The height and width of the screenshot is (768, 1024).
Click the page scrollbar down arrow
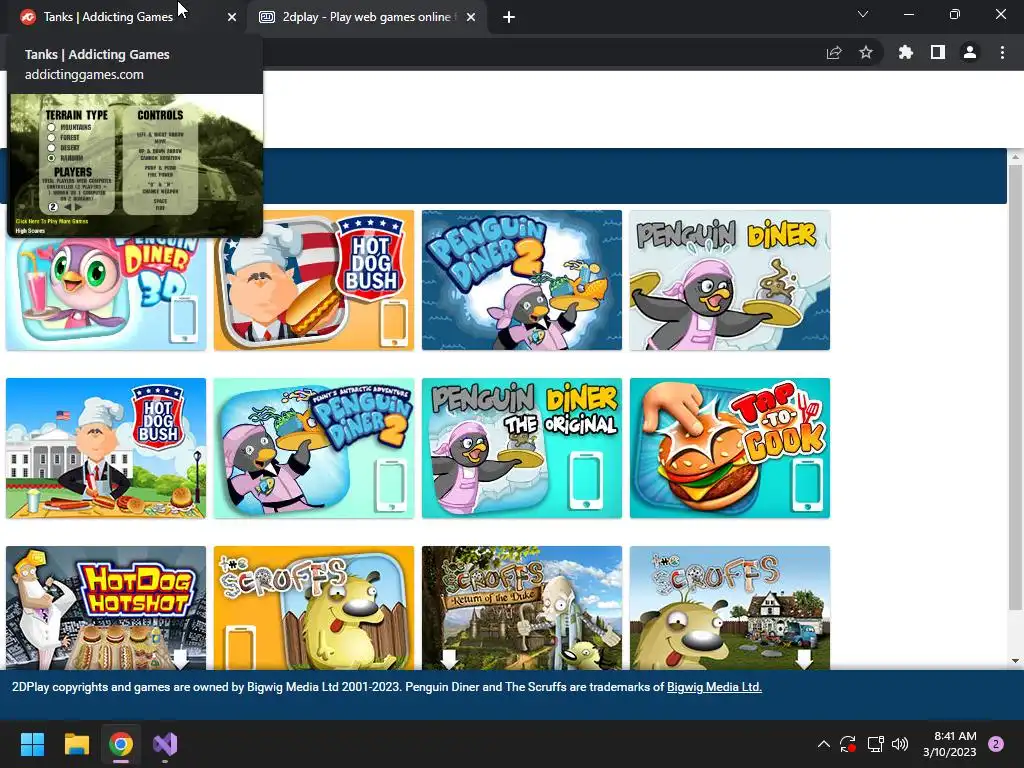click(x=1016, y=661)
